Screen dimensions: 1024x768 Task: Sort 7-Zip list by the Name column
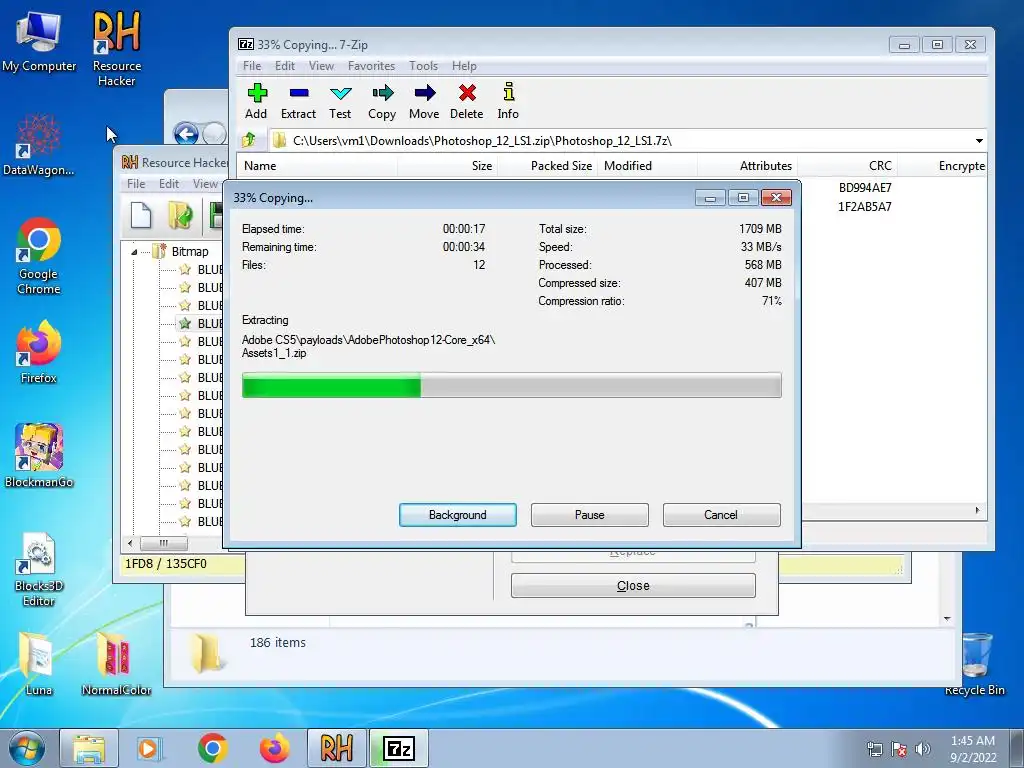(x=317, y=166)
